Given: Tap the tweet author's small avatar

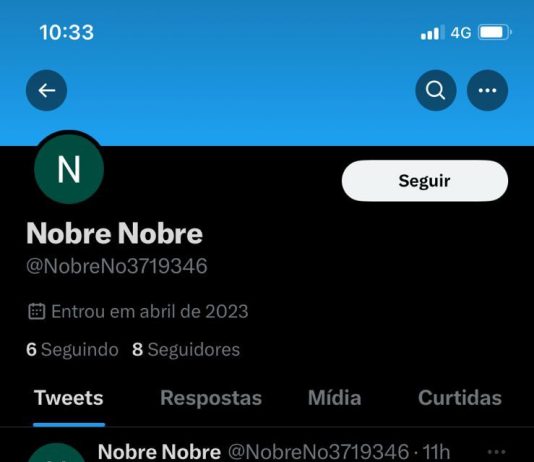Looking at the screenshot, I should pos(56,453).
